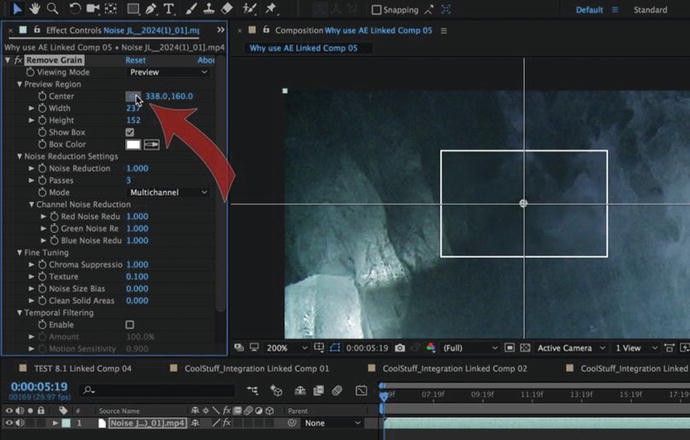
Task: Click the Box Color eyedropper
Action: (151, 144)
